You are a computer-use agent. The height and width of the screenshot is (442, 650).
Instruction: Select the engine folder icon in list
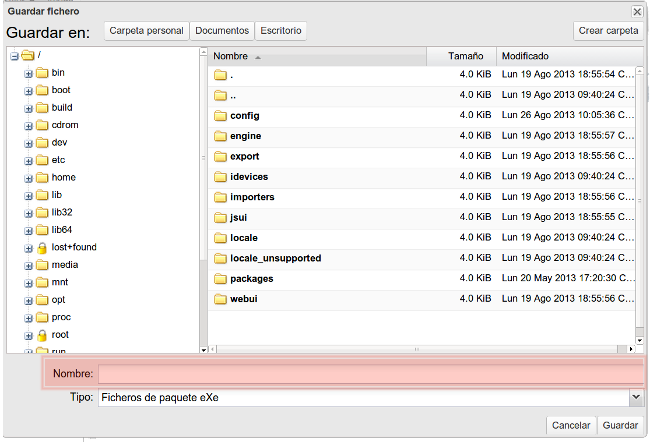[220, 136]
